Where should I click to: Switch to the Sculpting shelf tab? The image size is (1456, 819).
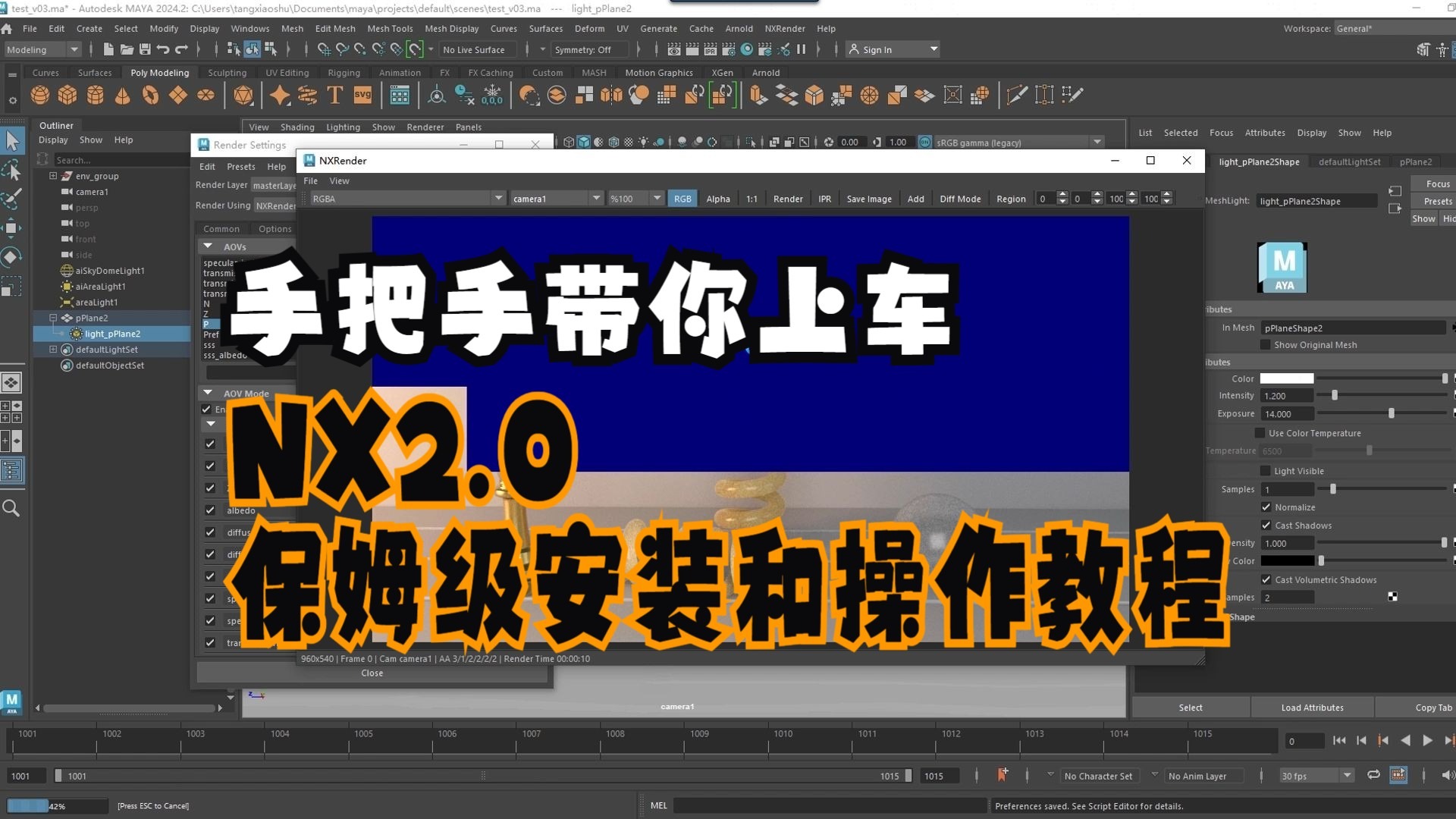tap(227, 72)
